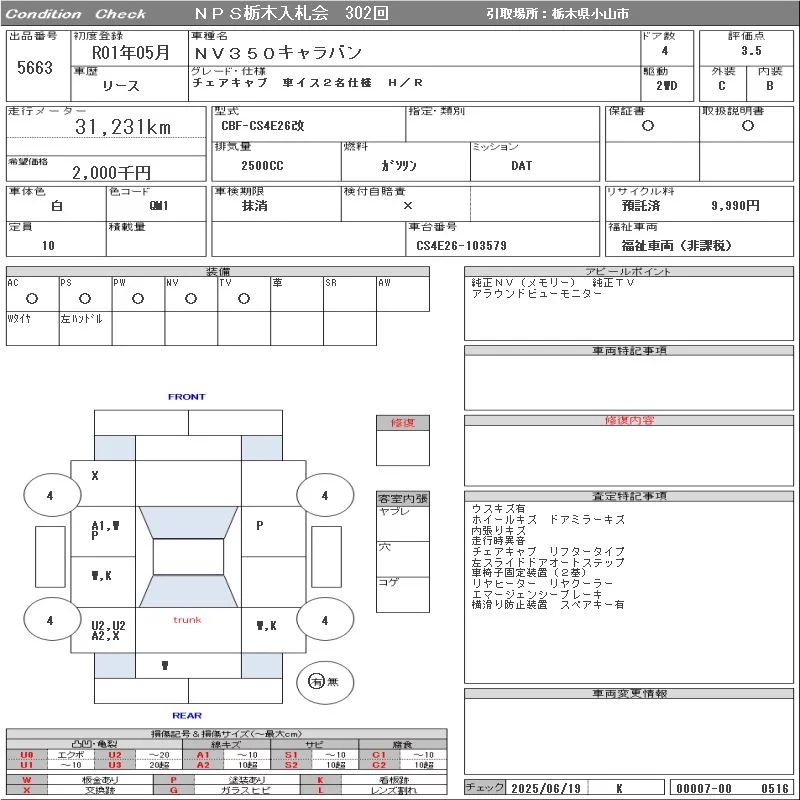Select the drive type 2WD
Image resolution: width=800 pixels, height=800 pixels.
[x=667, y=86]
